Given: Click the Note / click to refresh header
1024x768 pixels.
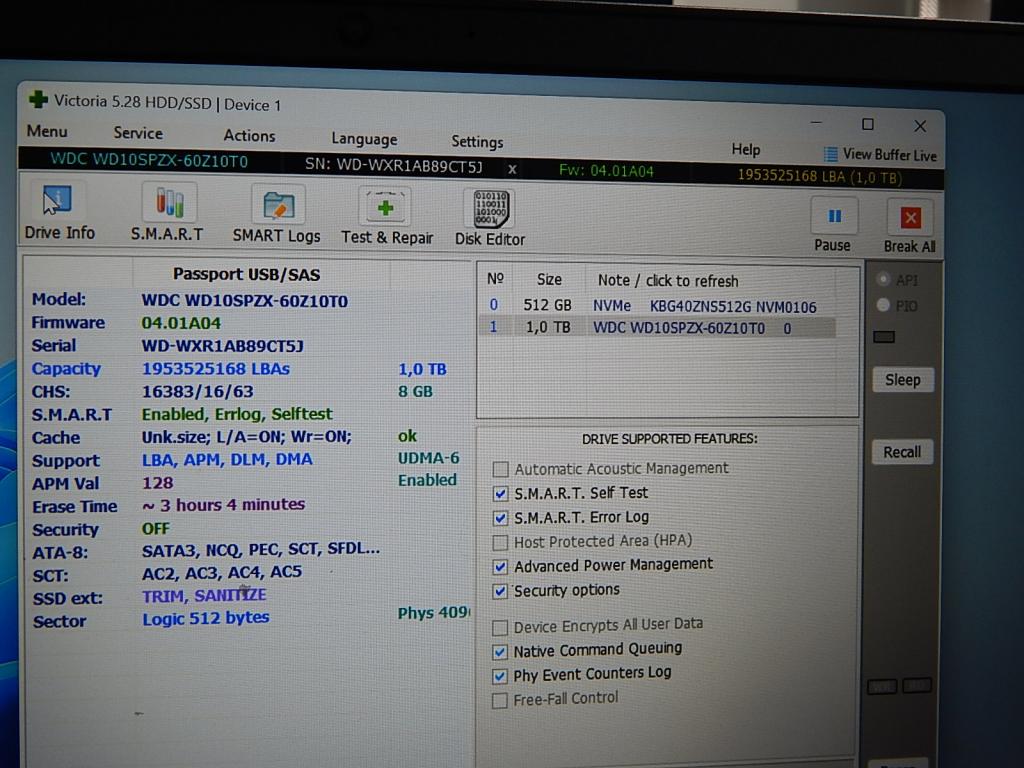Looking at the screenshot, I should pyautogui.click(x=667, y=281).
